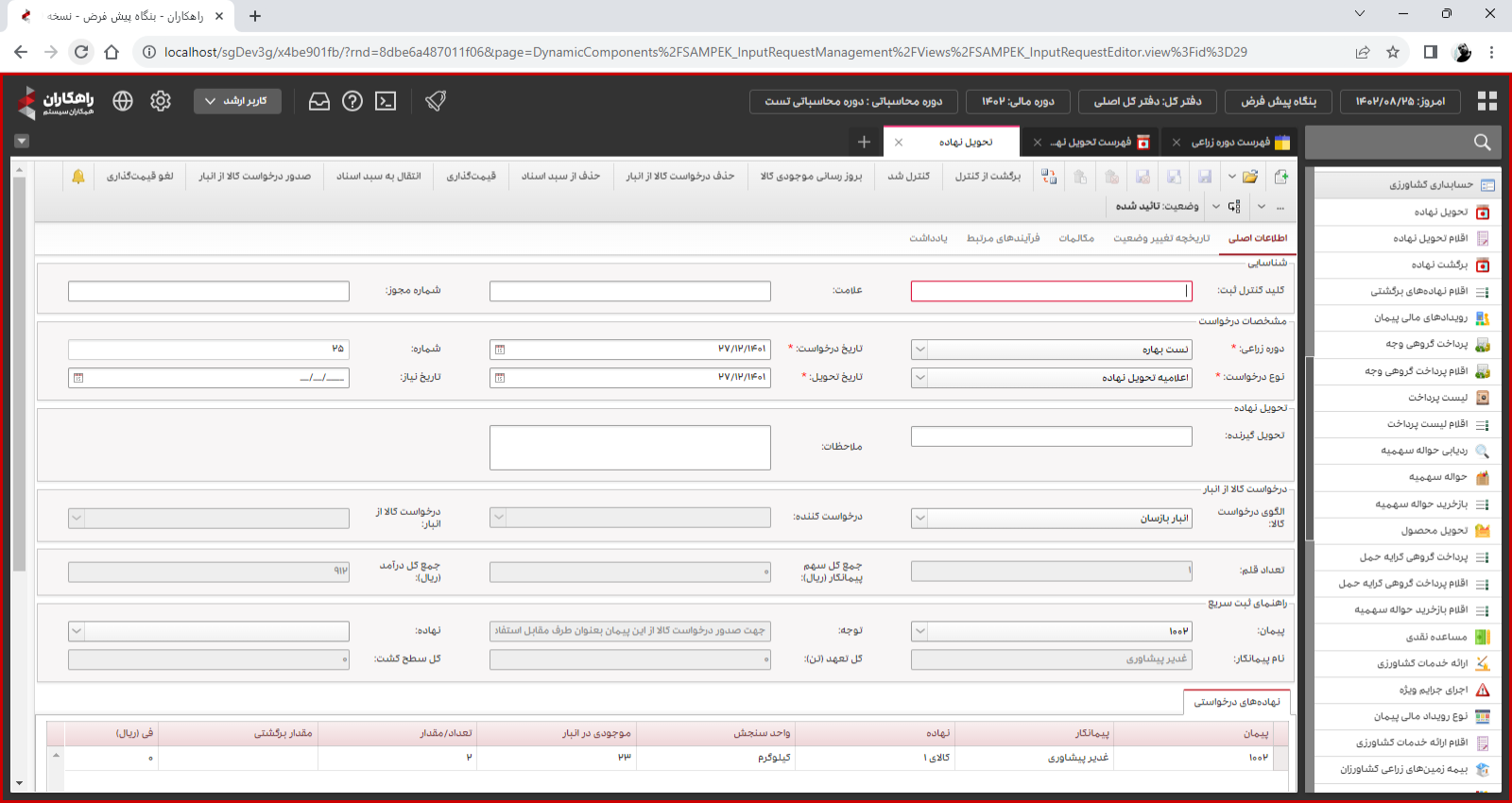This screenshot has height=803, width=1512.
Task: Click the save disk toolbar icon
Action: click(1205, 177)
